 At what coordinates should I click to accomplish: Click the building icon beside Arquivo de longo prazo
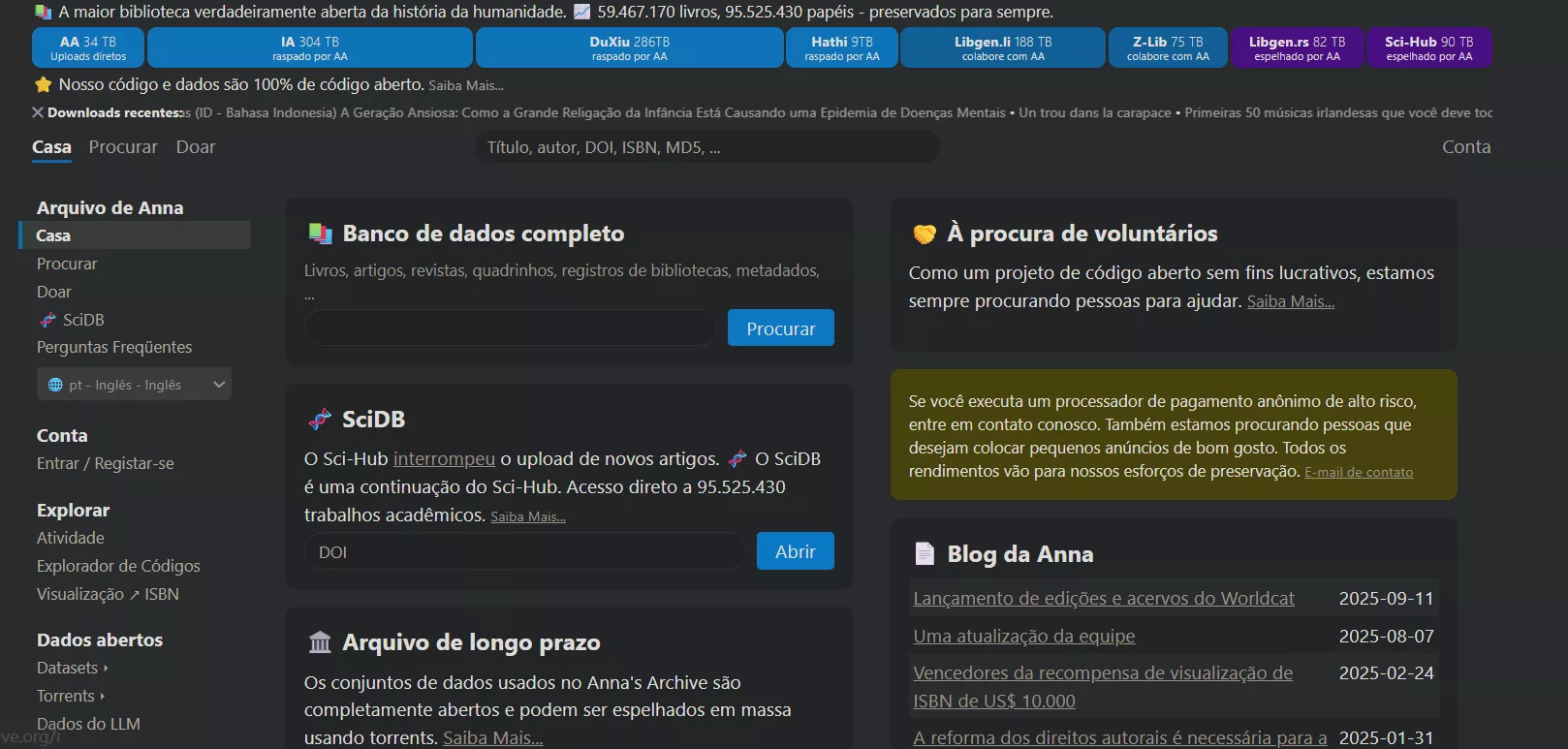coord(320,642)
